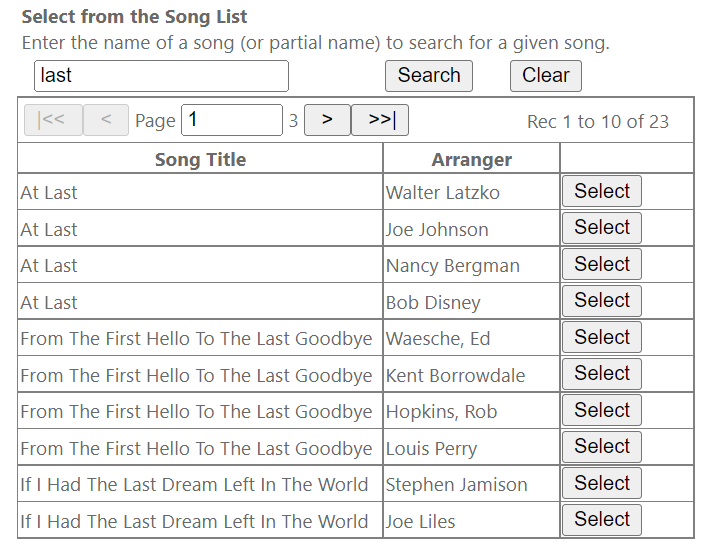Viewport: 717px width, 555px height.
Task: Click the first page arrow button
Action: pyautogui.click(x=52, y=120)
